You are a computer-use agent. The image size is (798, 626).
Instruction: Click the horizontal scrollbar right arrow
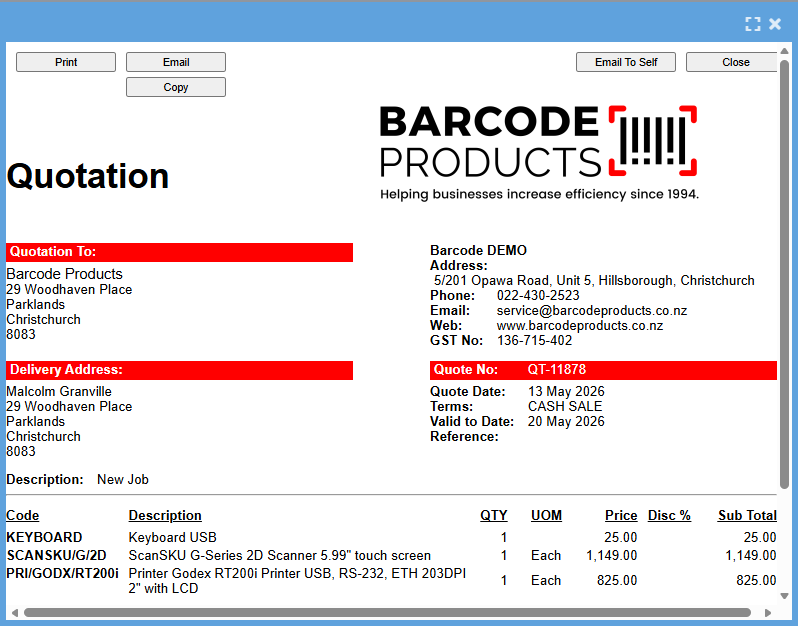767,613
